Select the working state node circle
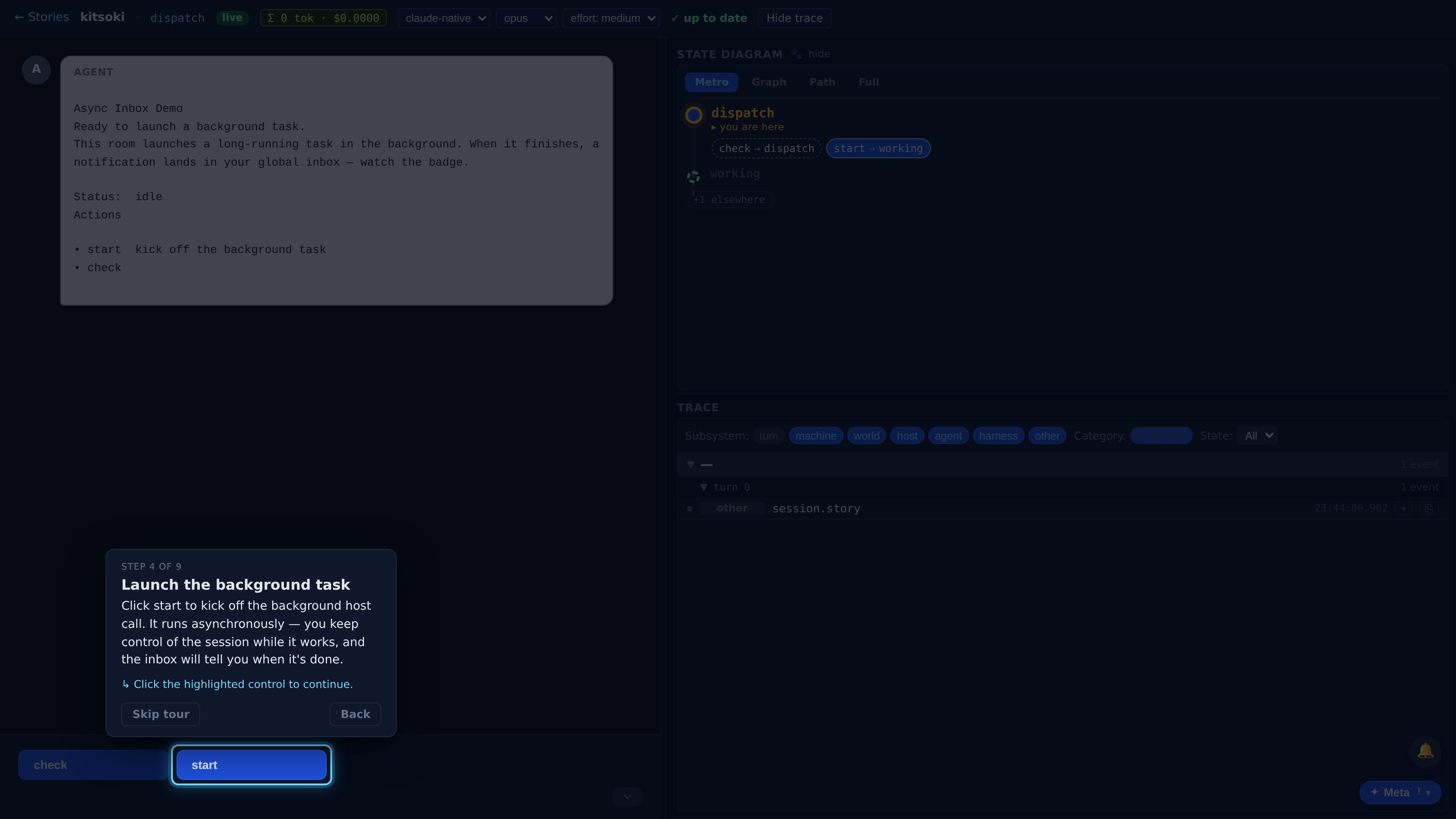The height and width of the screenshot is (819, 1456). (x=693, y=177)
